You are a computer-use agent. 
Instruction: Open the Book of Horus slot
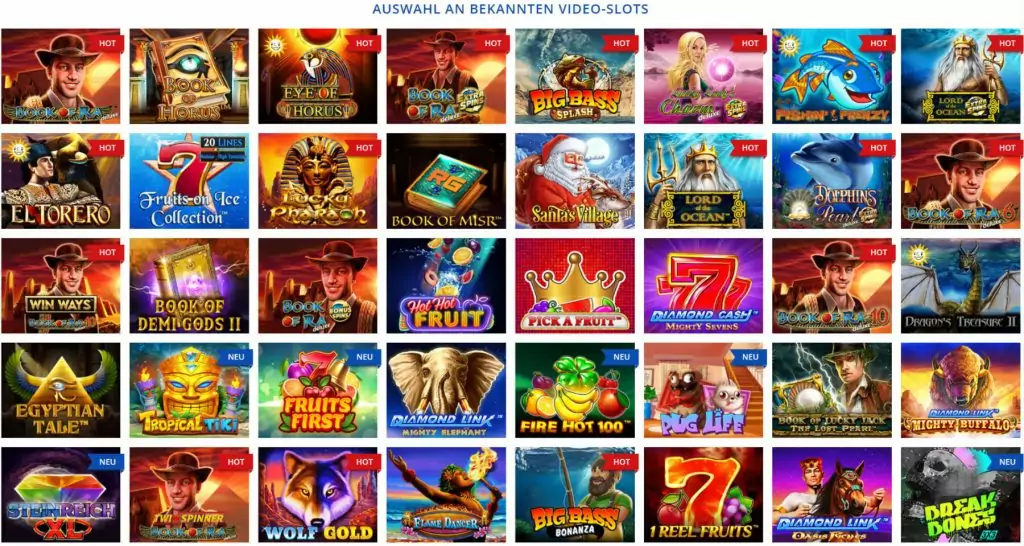tap(189, 76)
